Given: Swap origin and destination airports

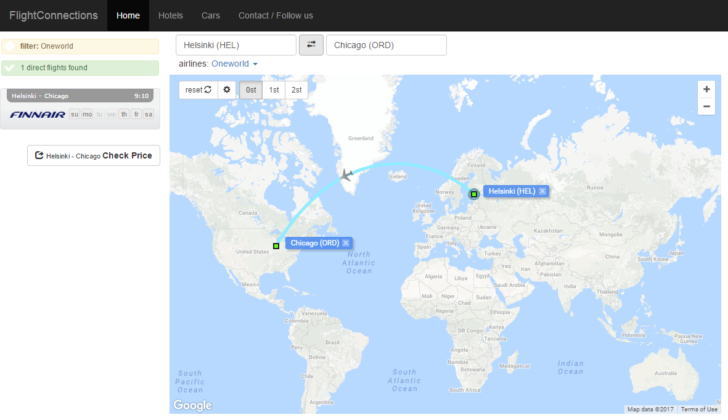Looking at the screenshot, I should 311,45.
